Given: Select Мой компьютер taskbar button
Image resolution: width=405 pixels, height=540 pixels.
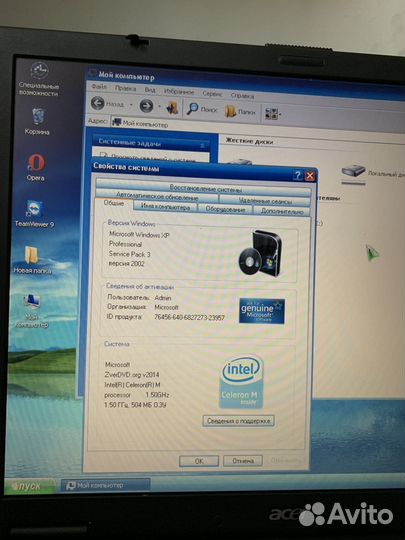Looking at the screenshot, I should point(106,485).
